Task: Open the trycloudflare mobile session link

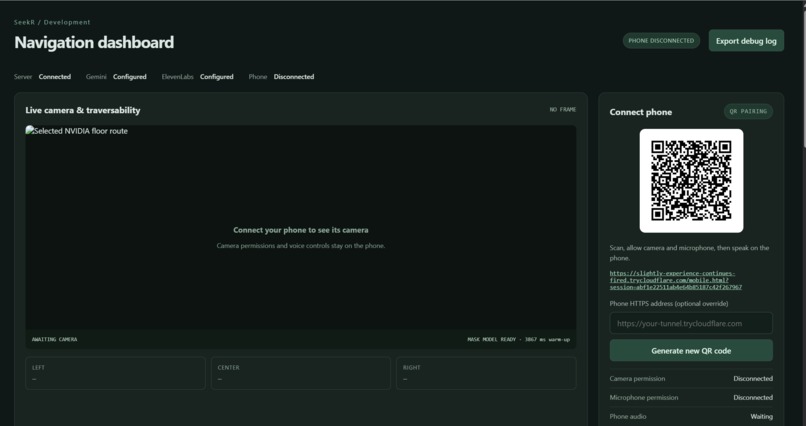Action: (x=675, y=280)
